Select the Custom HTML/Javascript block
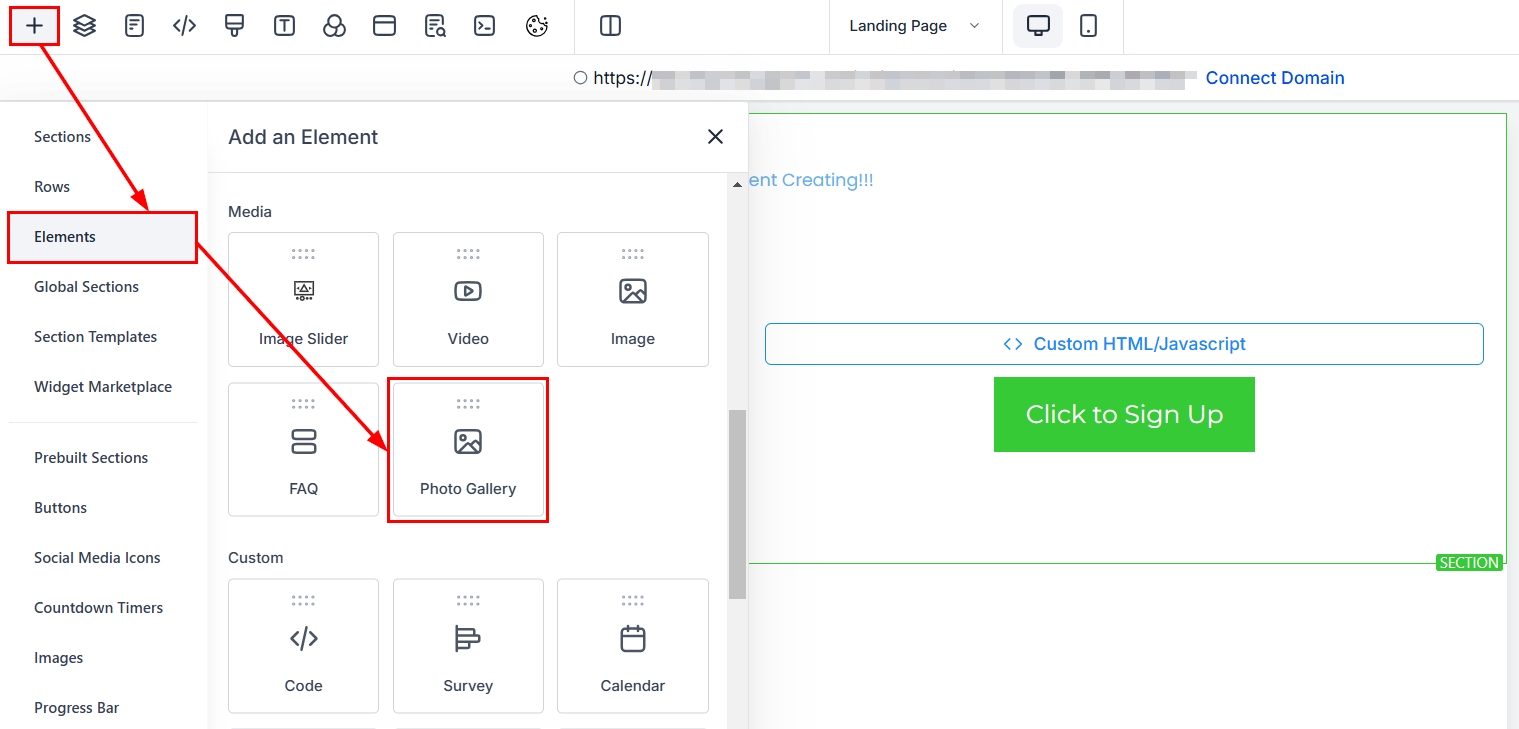 click(1124, 344)
